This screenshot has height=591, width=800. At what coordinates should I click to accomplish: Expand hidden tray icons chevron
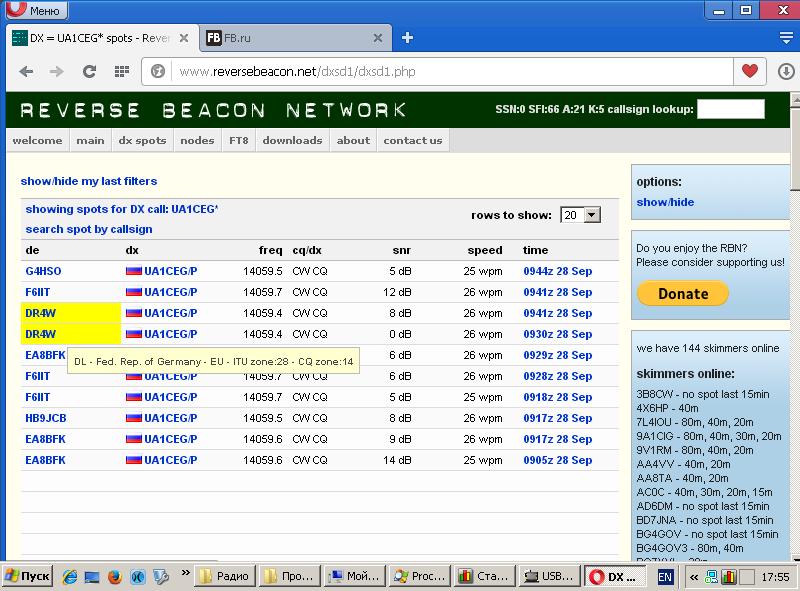pos(693,577)
